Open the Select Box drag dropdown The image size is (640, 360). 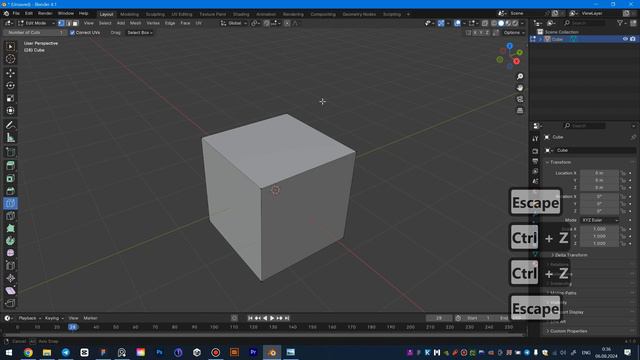click(139, 33)
